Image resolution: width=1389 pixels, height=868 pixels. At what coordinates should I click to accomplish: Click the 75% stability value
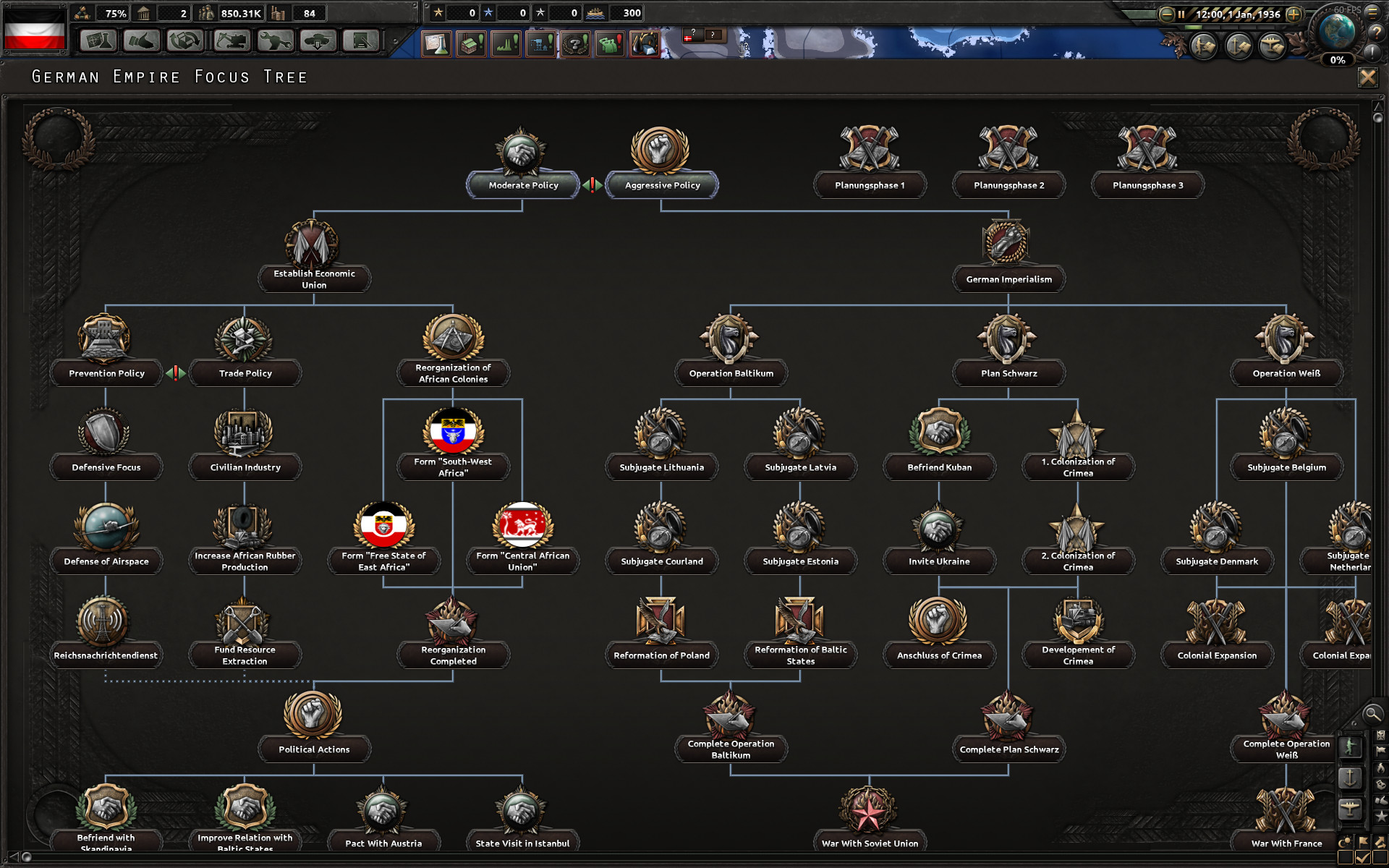click(116, 13)
